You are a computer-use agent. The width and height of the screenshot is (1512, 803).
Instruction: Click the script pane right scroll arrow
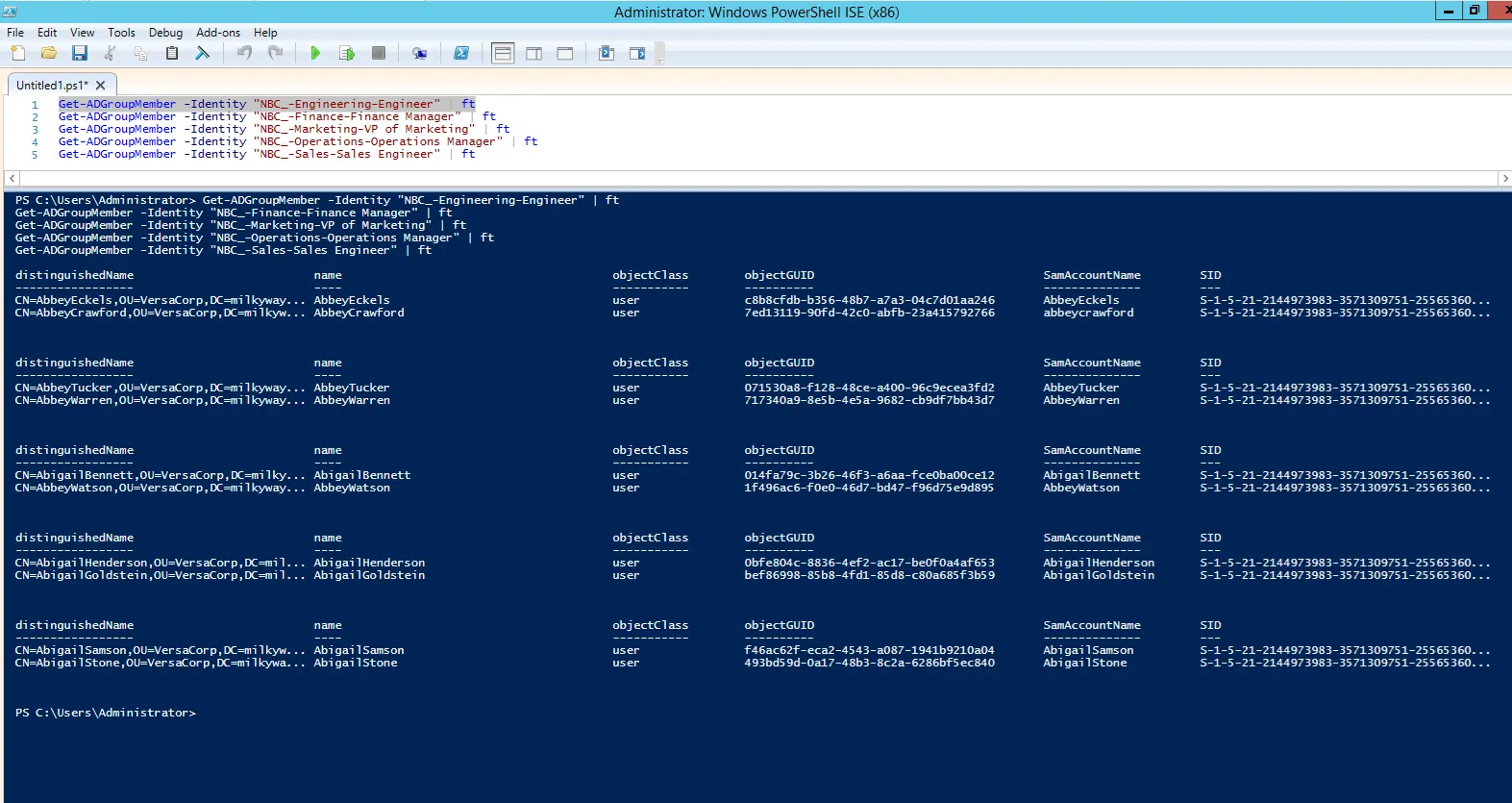(x=1505, y=178)
